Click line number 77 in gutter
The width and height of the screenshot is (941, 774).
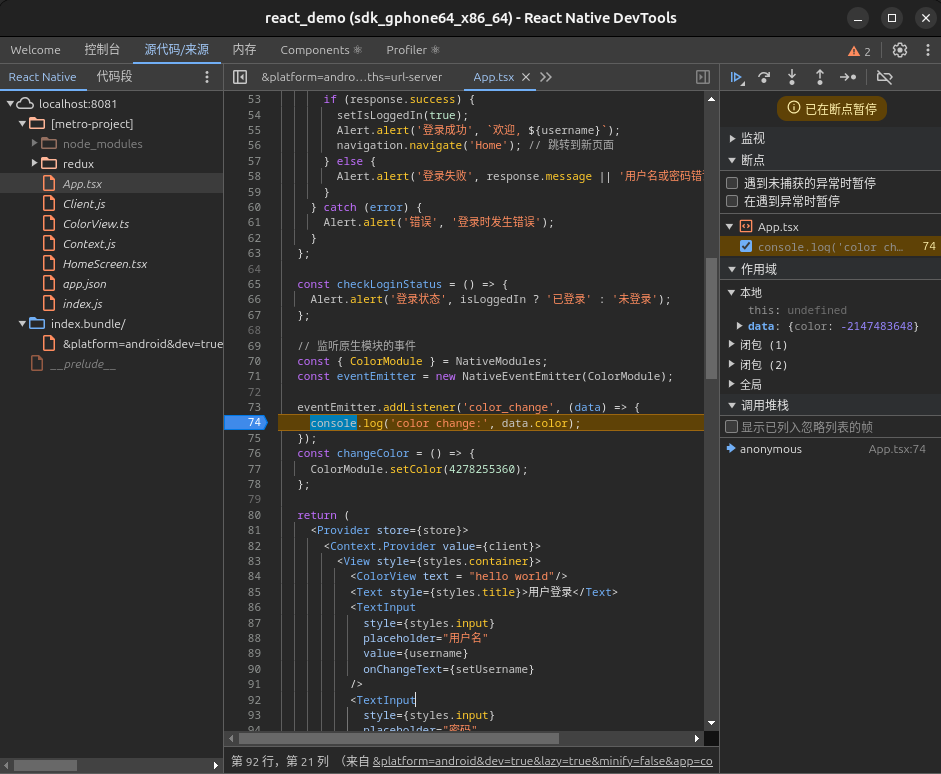point(254,469)
